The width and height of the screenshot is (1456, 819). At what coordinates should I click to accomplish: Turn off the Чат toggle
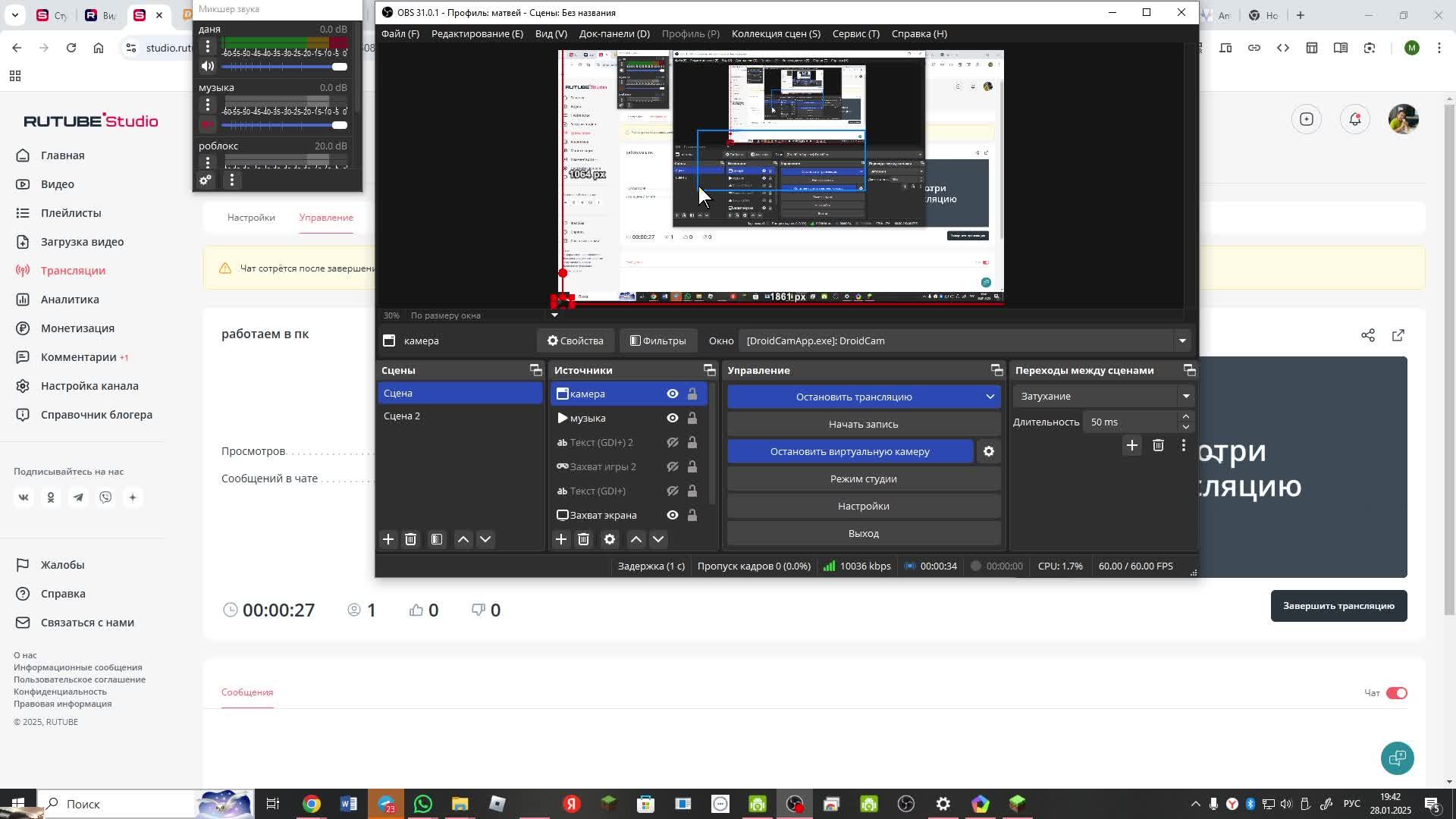[x=1396, y=692]
